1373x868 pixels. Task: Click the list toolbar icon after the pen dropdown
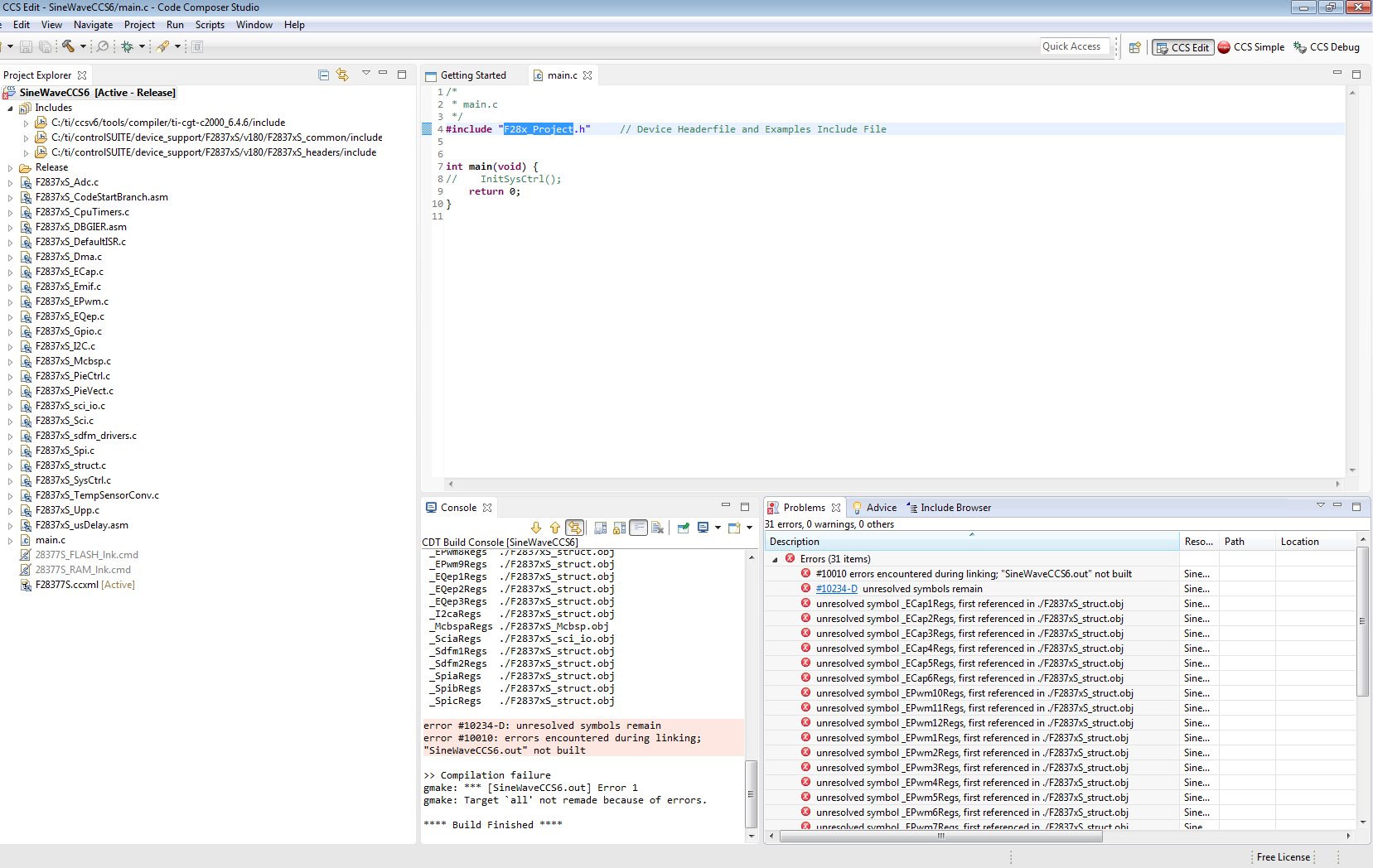[x=197, y=47]
